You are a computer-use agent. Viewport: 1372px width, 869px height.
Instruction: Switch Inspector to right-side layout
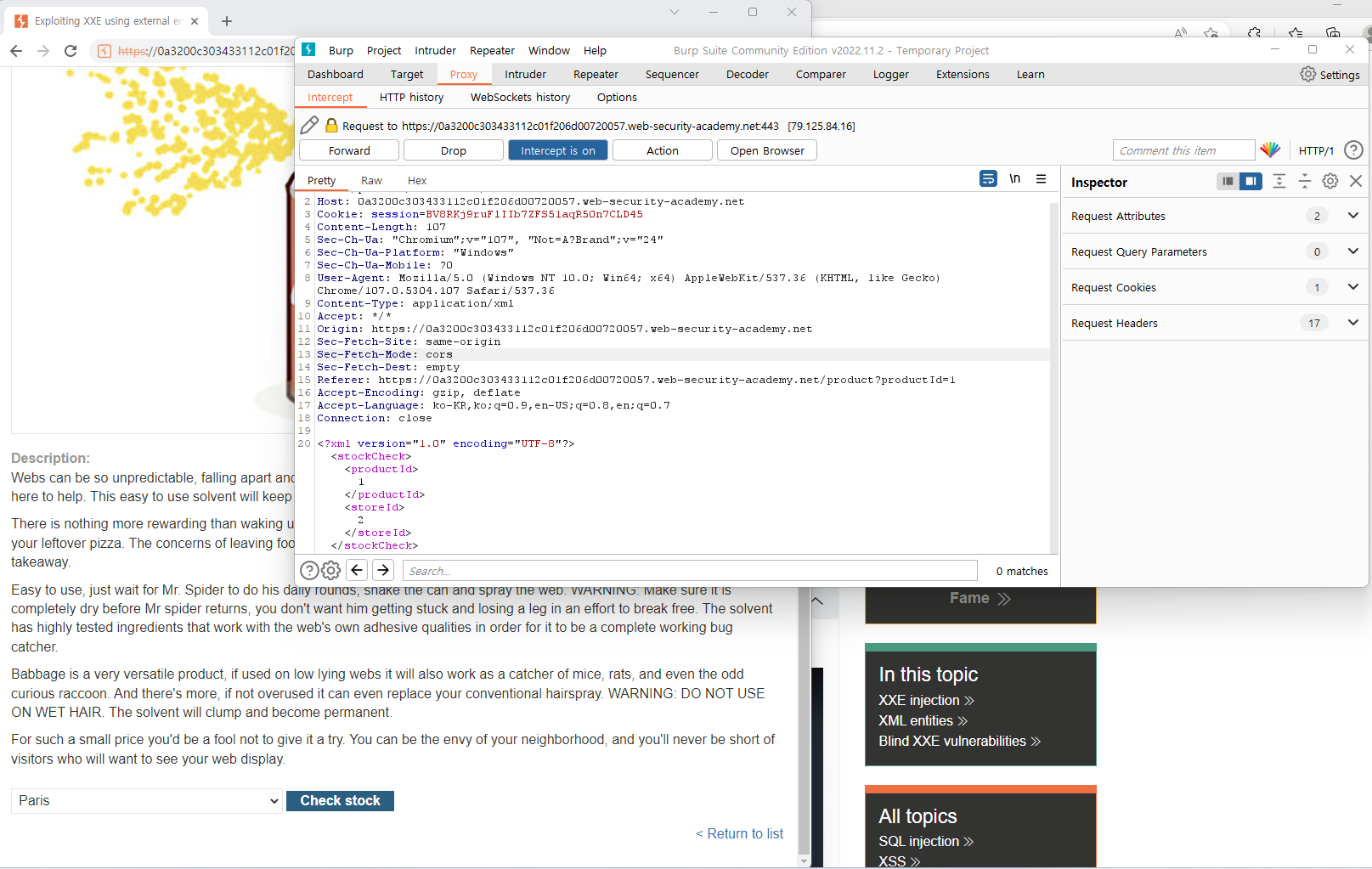(1251, 181)
